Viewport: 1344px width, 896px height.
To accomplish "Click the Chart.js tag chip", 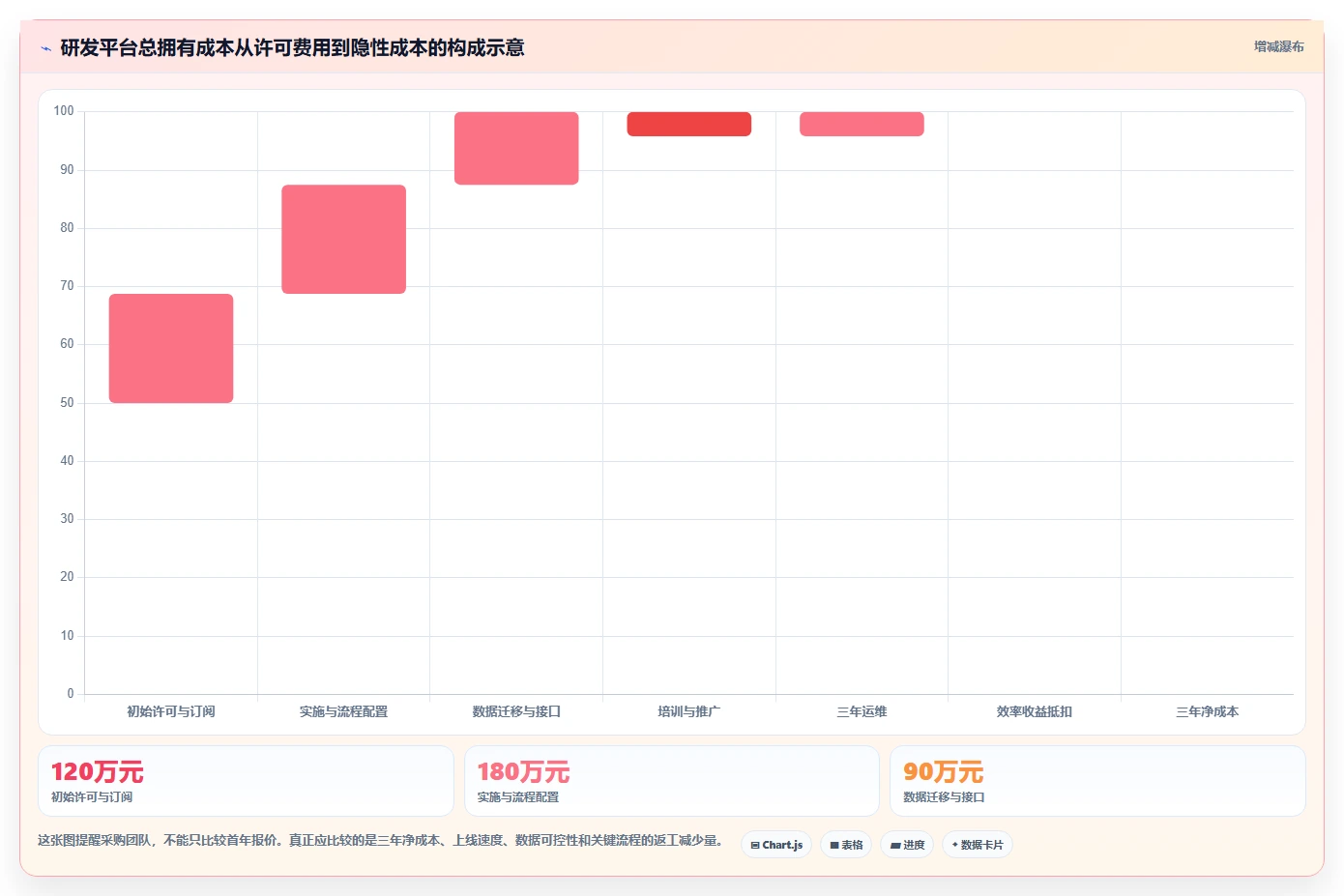I will [776, 845].
